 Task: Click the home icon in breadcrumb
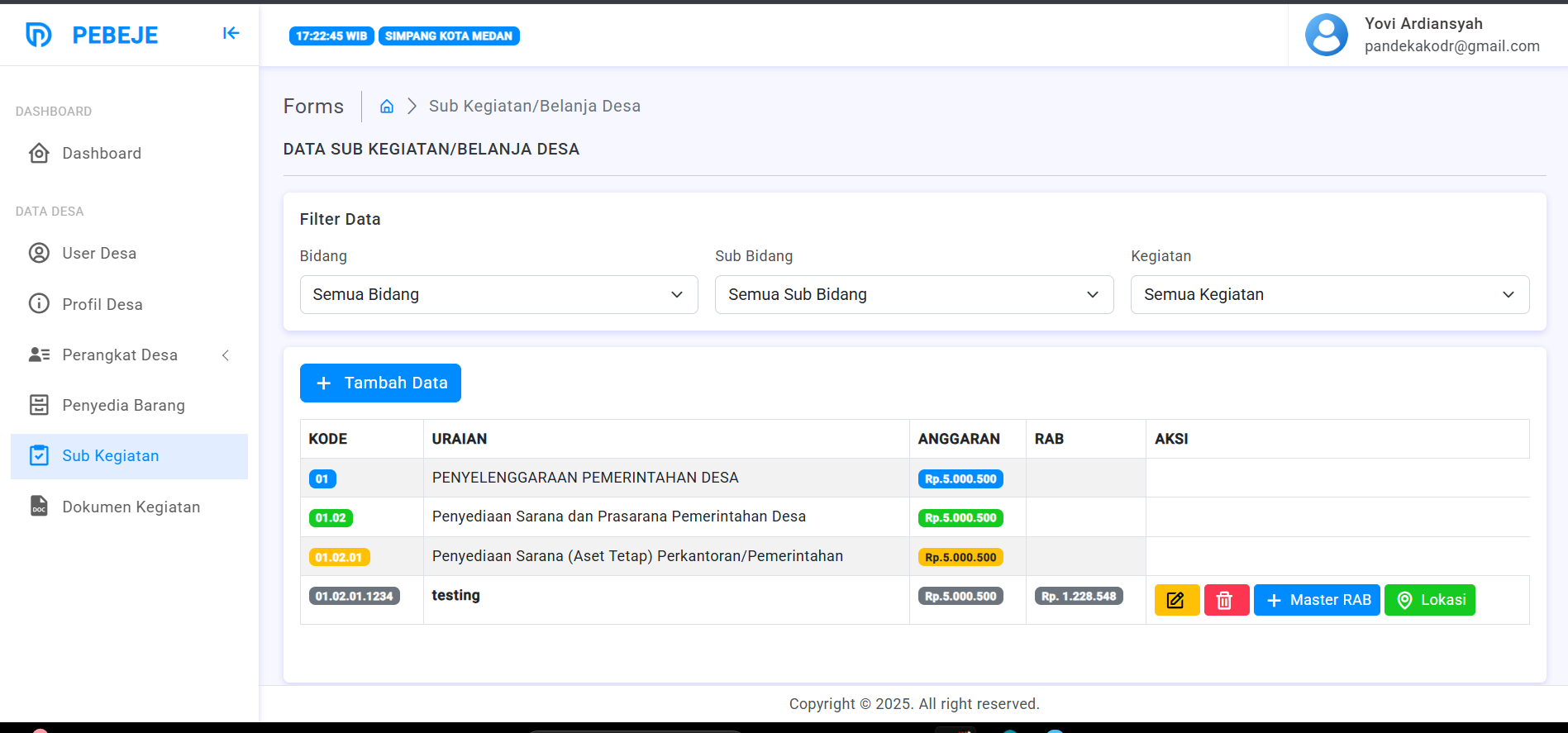[x=386, y=107]
